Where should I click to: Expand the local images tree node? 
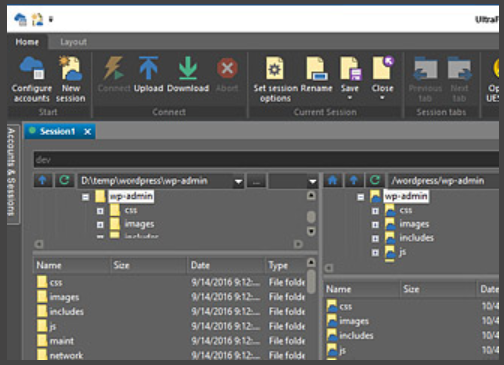pyautogui.click(x=100, y=225)
